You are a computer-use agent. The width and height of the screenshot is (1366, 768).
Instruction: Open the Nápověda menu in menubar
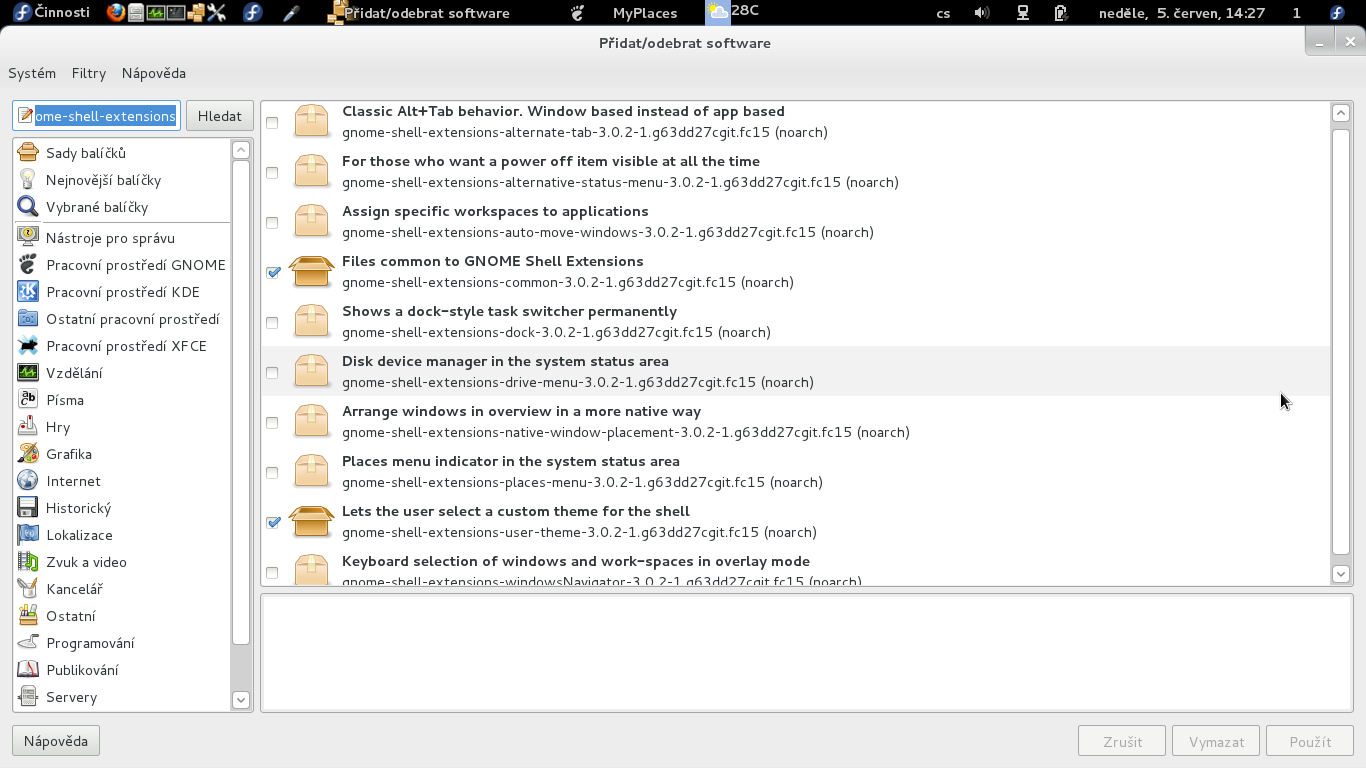click(x=154, y=73)
